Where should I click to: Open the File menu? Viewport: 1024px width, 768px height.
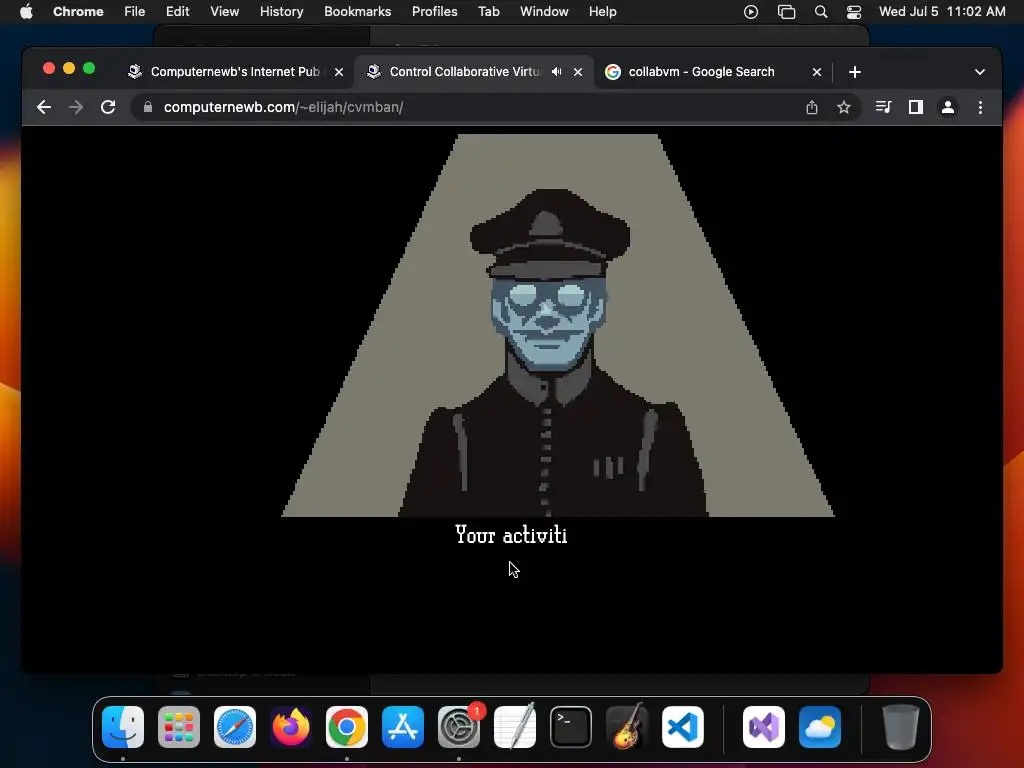pos(135,12)
